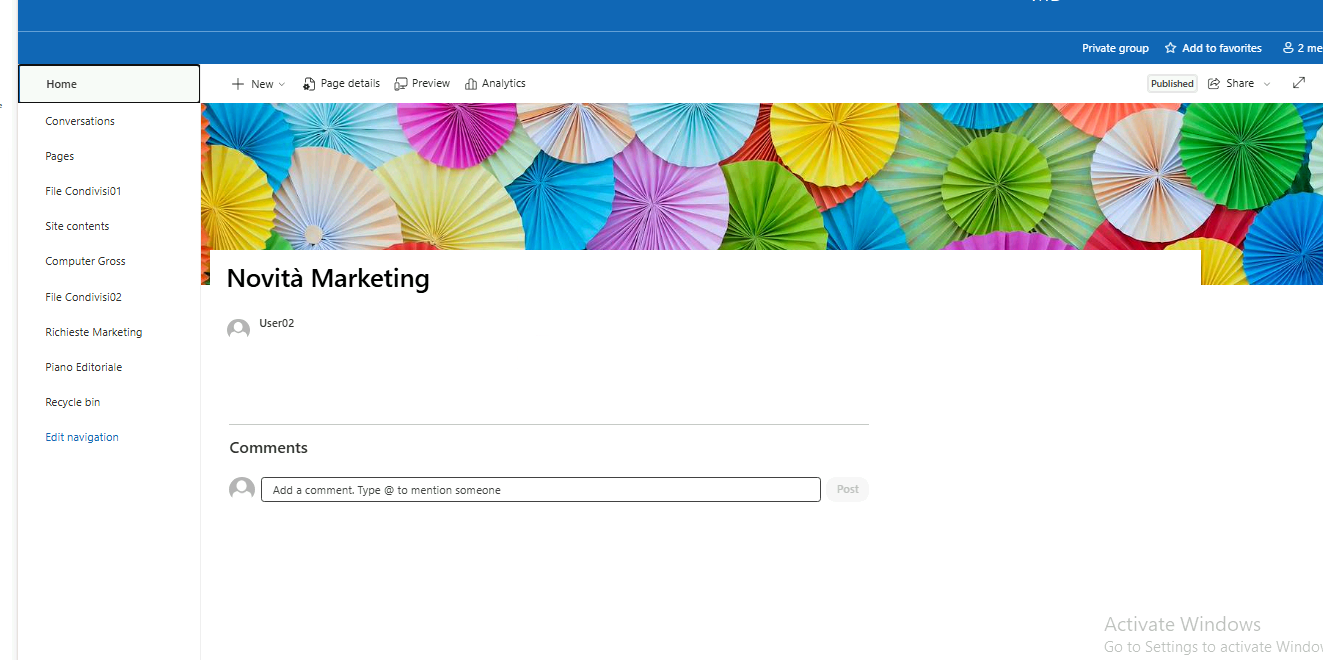Viewport: 1323px width, 660px height.
Task: Click the colorful paper fans banner image
Action: [x=762, y=175]
